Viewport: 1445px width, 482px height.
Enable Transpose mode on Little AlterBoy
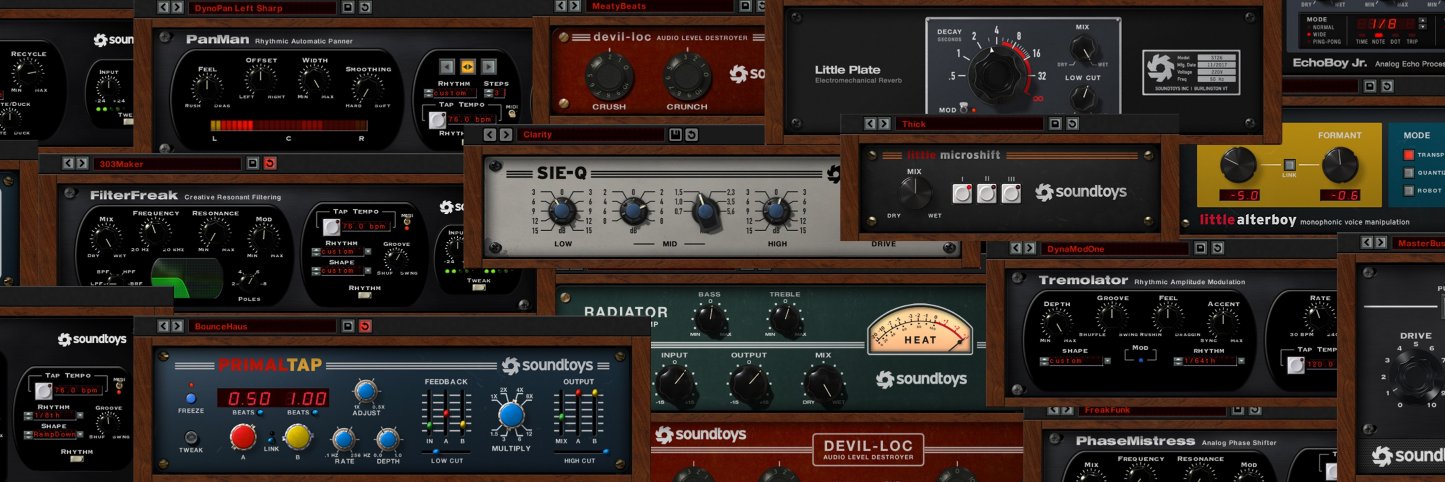[1409, 156]
